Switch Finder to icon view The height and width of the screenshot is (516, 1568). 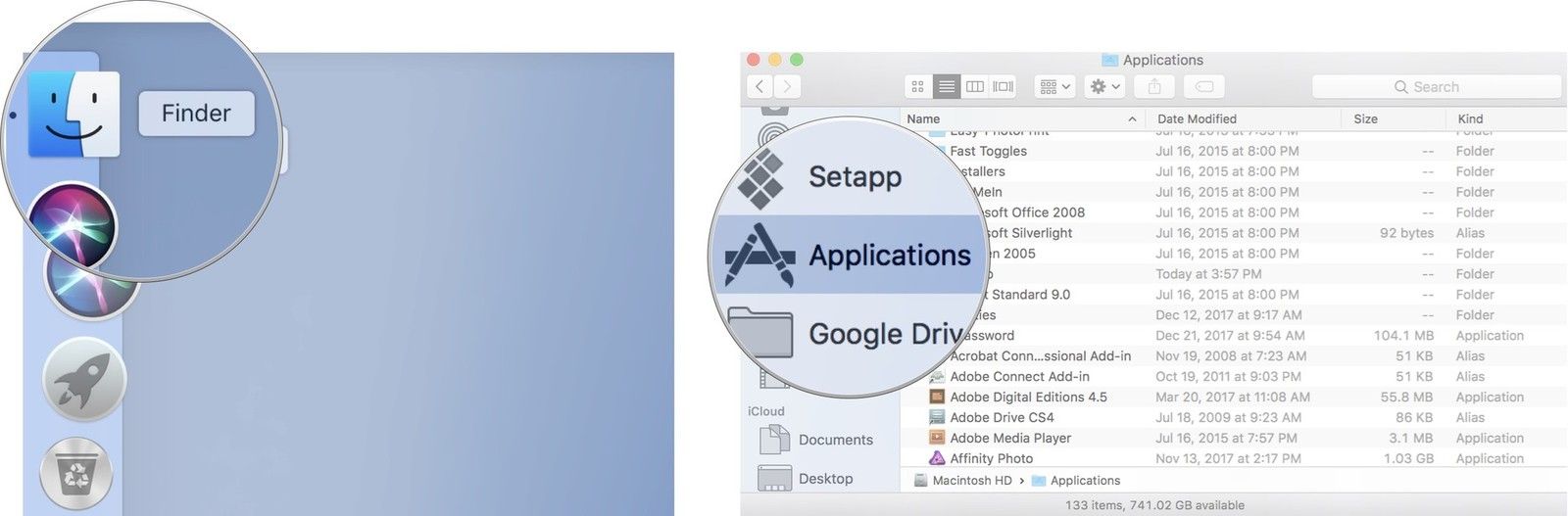point(917,87)
